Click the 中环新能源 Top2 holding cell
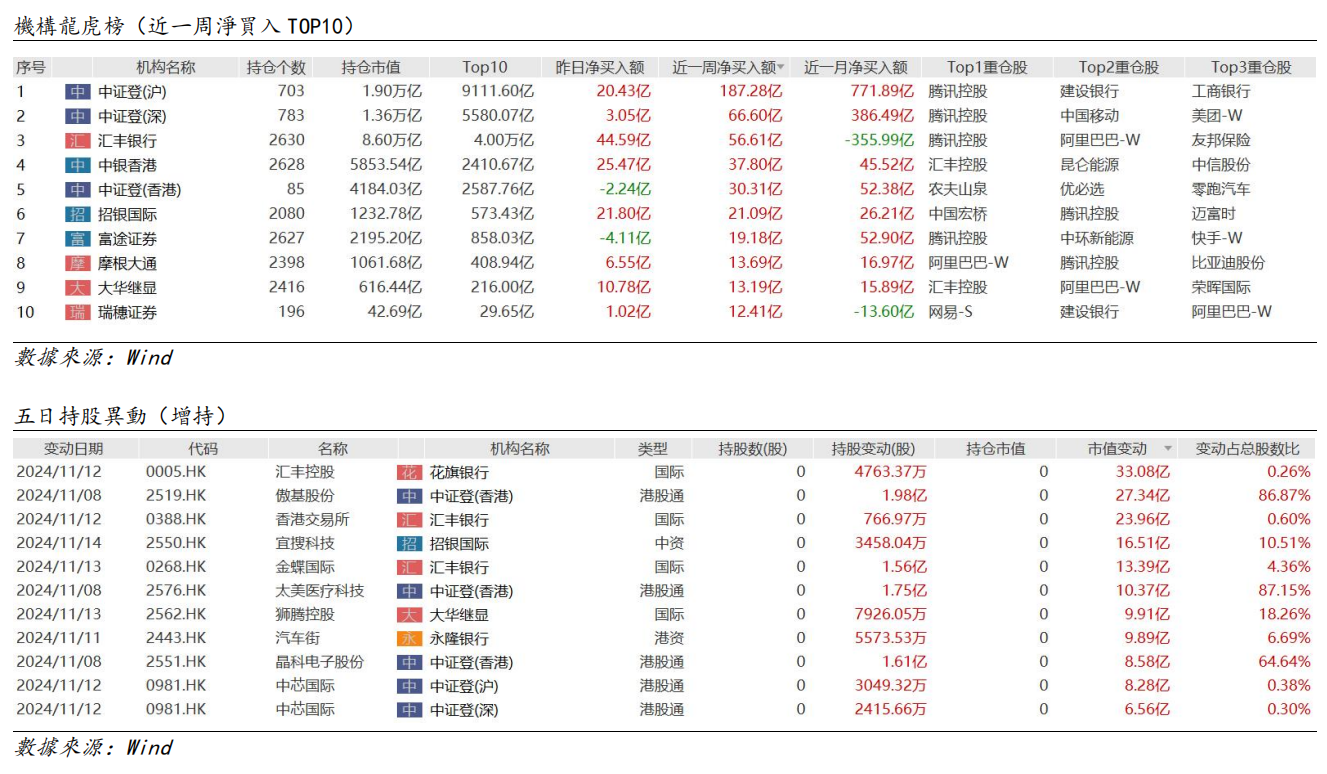 [1097, 238]
